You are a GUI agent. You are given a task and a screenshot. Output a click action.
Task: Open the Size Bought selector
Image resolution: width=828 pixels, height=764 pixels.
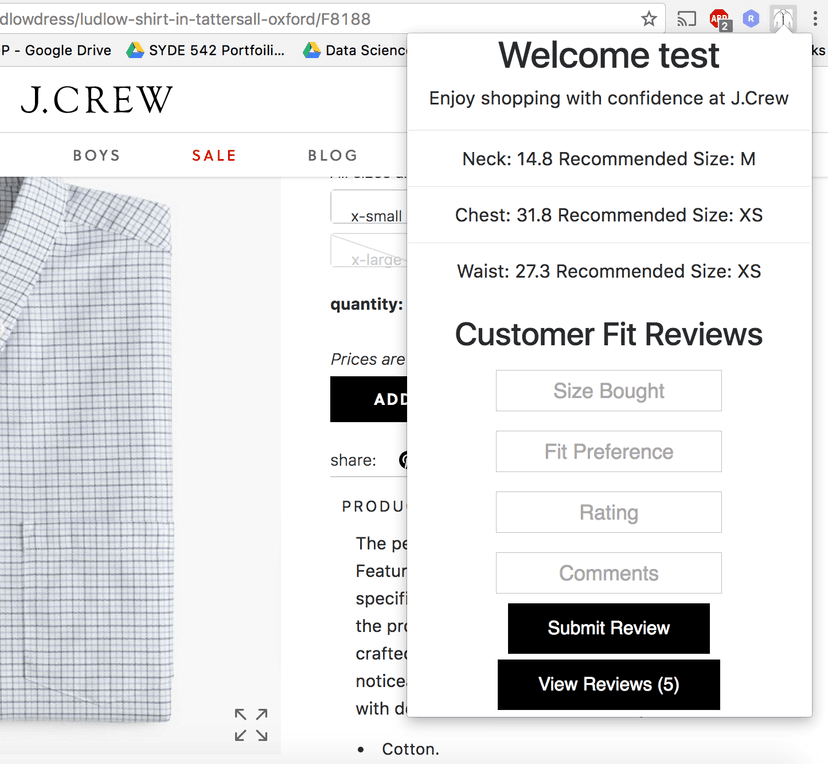[608, 390]
